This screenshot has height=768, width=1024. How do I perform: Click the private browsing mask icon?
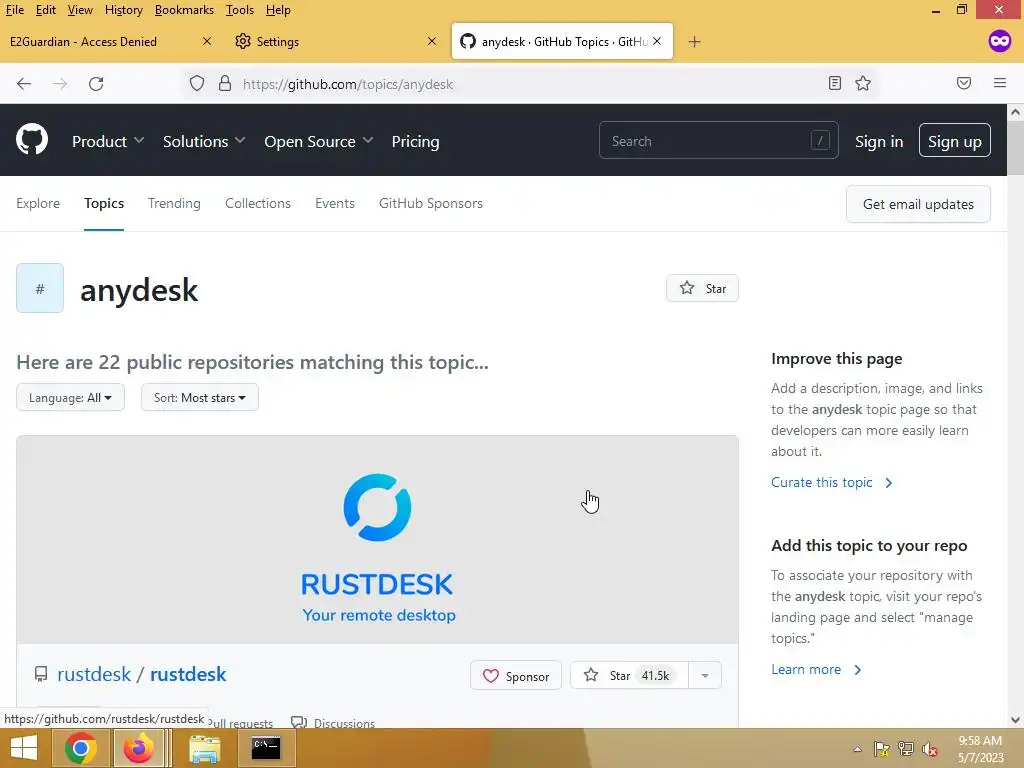[1000, 41]
